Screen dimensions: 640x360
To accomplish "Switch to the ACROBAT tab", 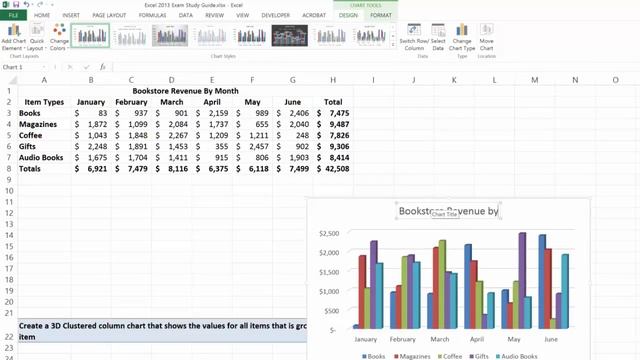I will (x=314, y=15).
